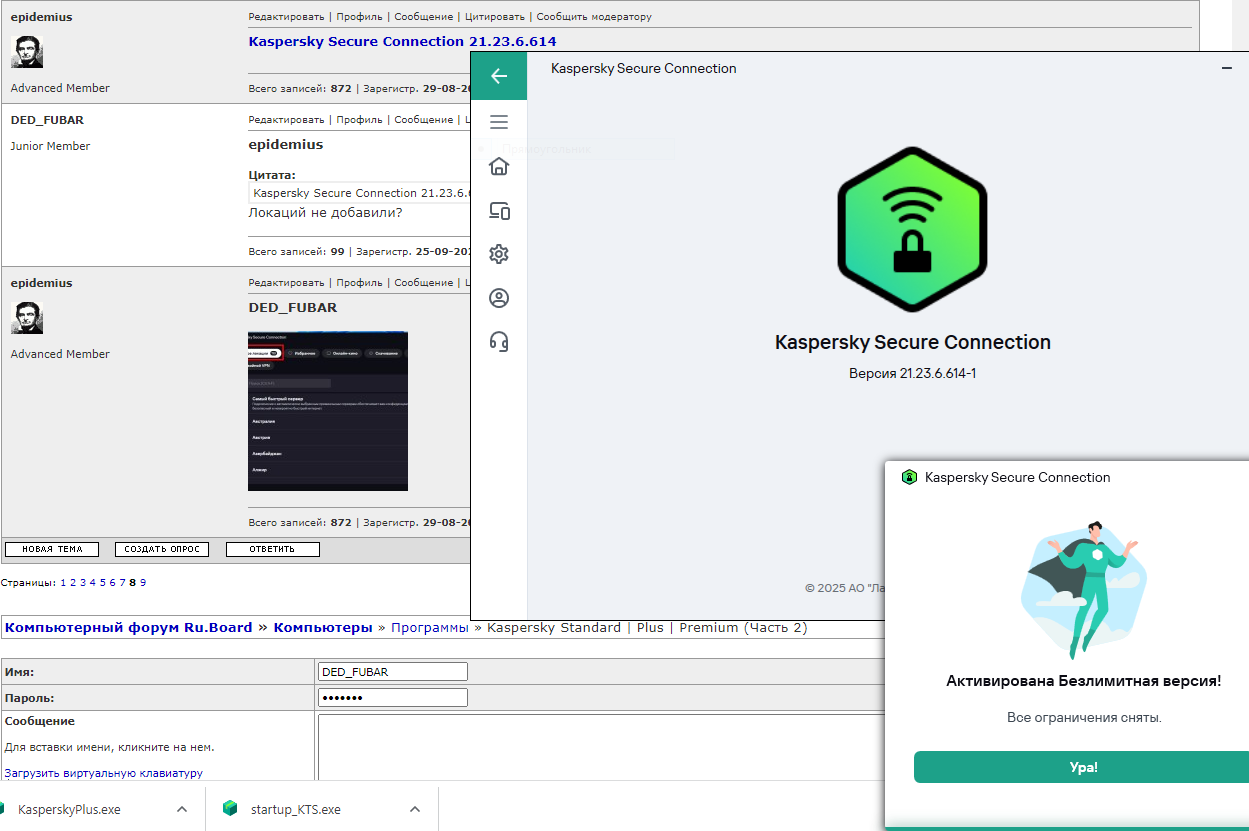Click 'Версия 21.23.6.614-1' text
This screenshot has width=1249, height=831.
[912, 373]
